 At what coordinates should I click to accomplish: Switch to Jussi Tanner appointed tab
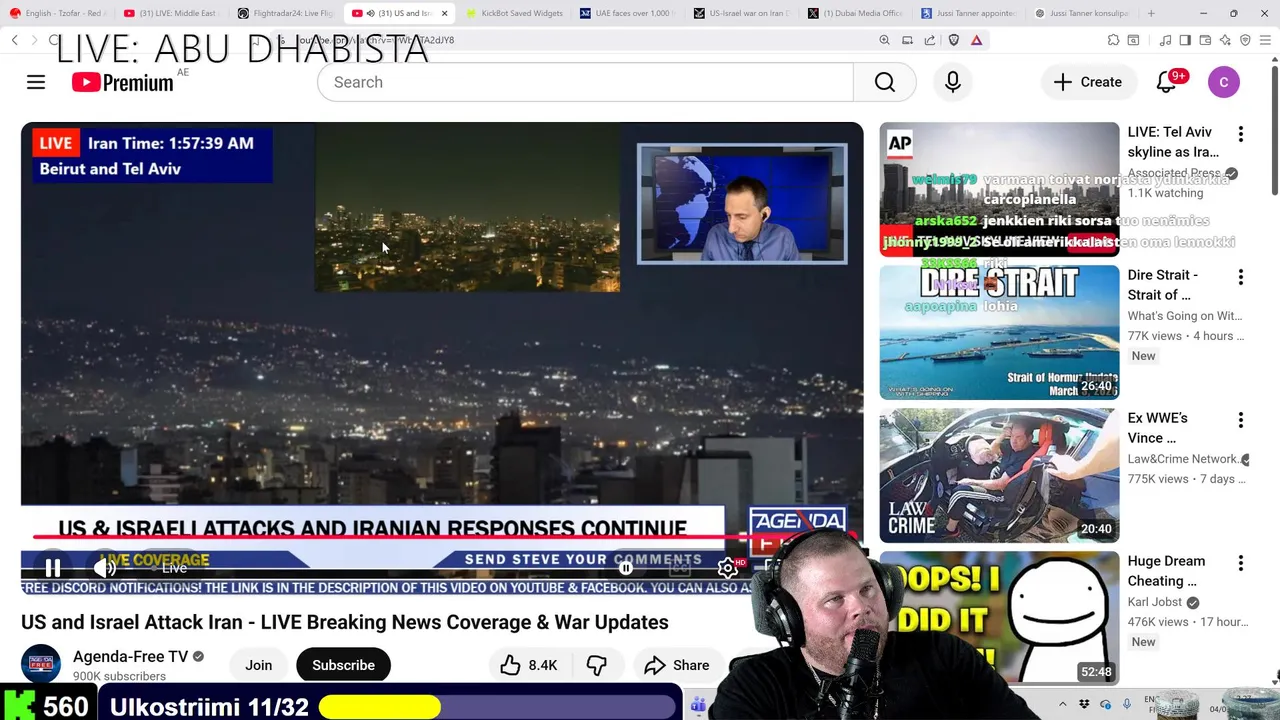click(x=969, y=13)
